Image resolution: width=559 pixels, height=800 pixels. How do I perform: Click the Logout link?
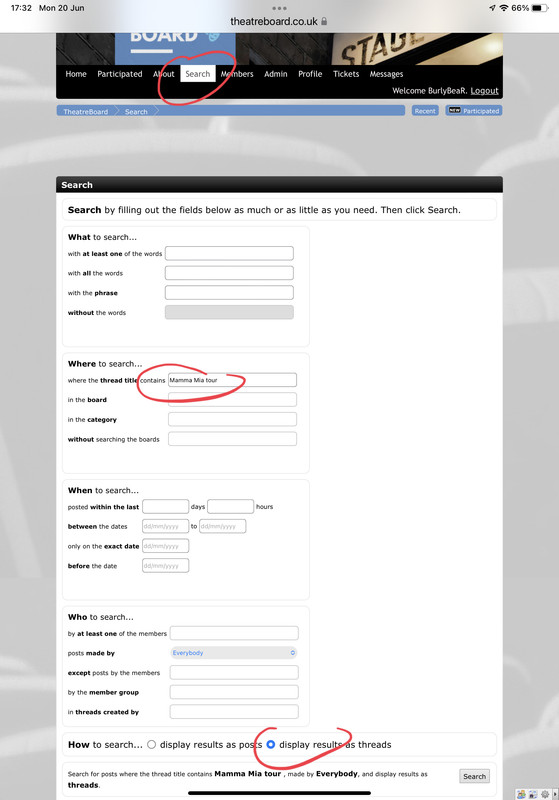(x=485, y=91)
